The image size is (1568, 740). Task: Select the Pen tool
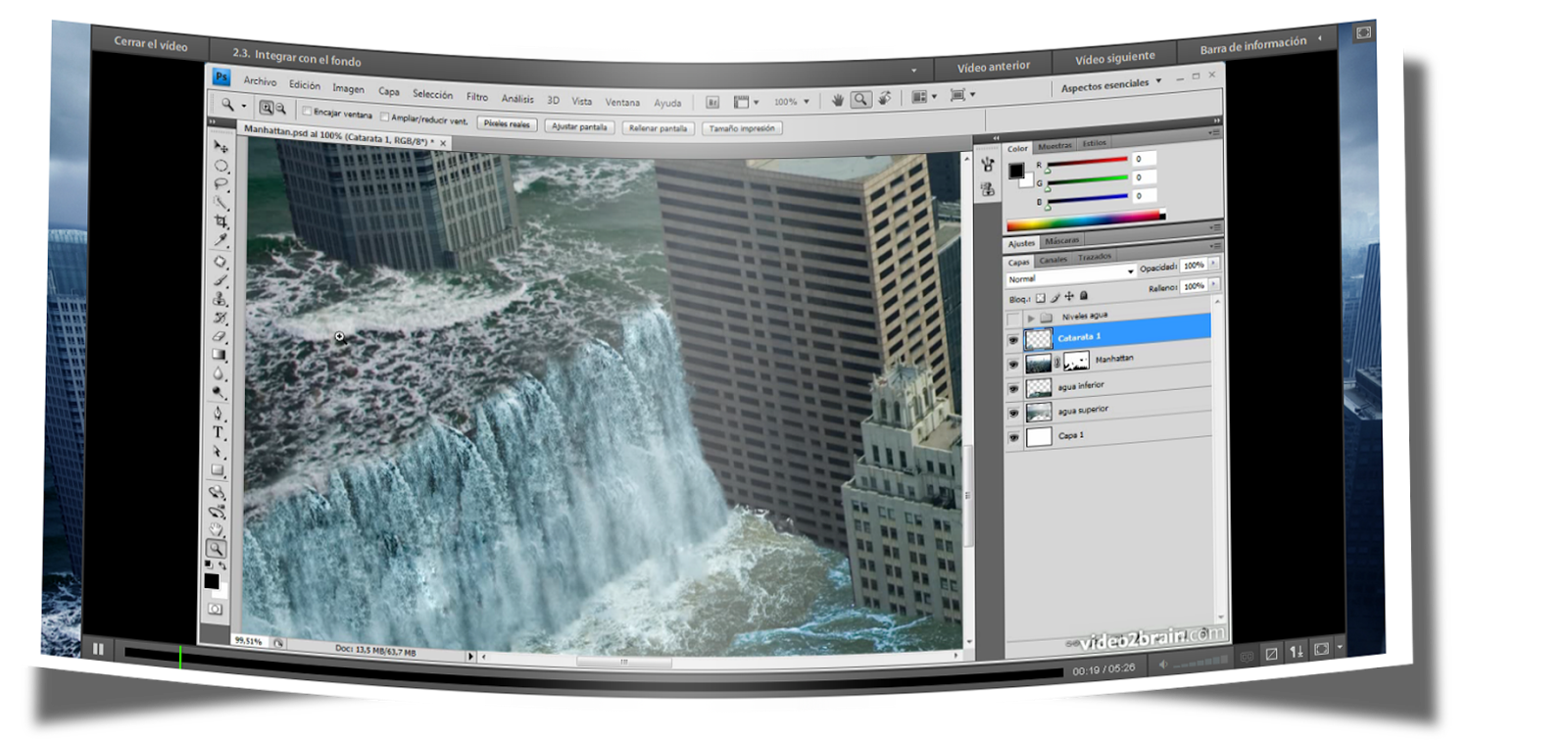[x=219, y=414]
